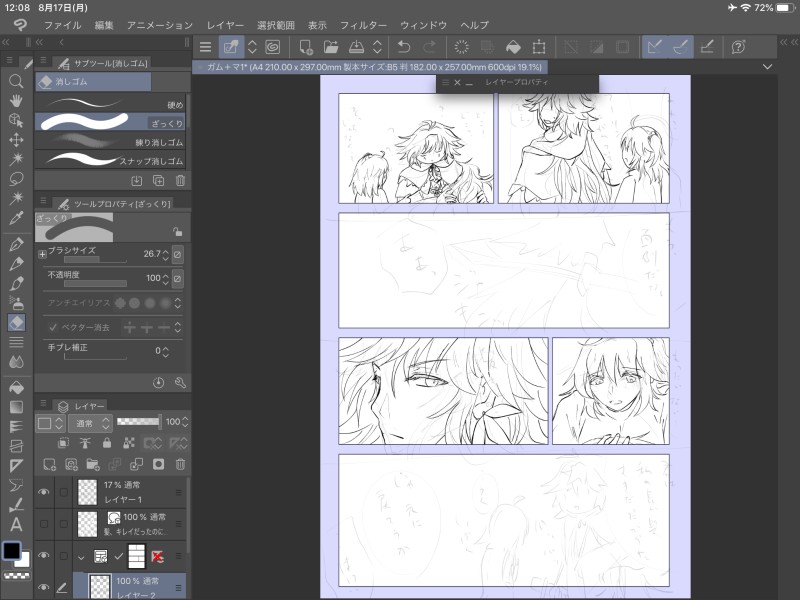
Task: Click the Scale/Rotate transform icon
Action: 539,47
